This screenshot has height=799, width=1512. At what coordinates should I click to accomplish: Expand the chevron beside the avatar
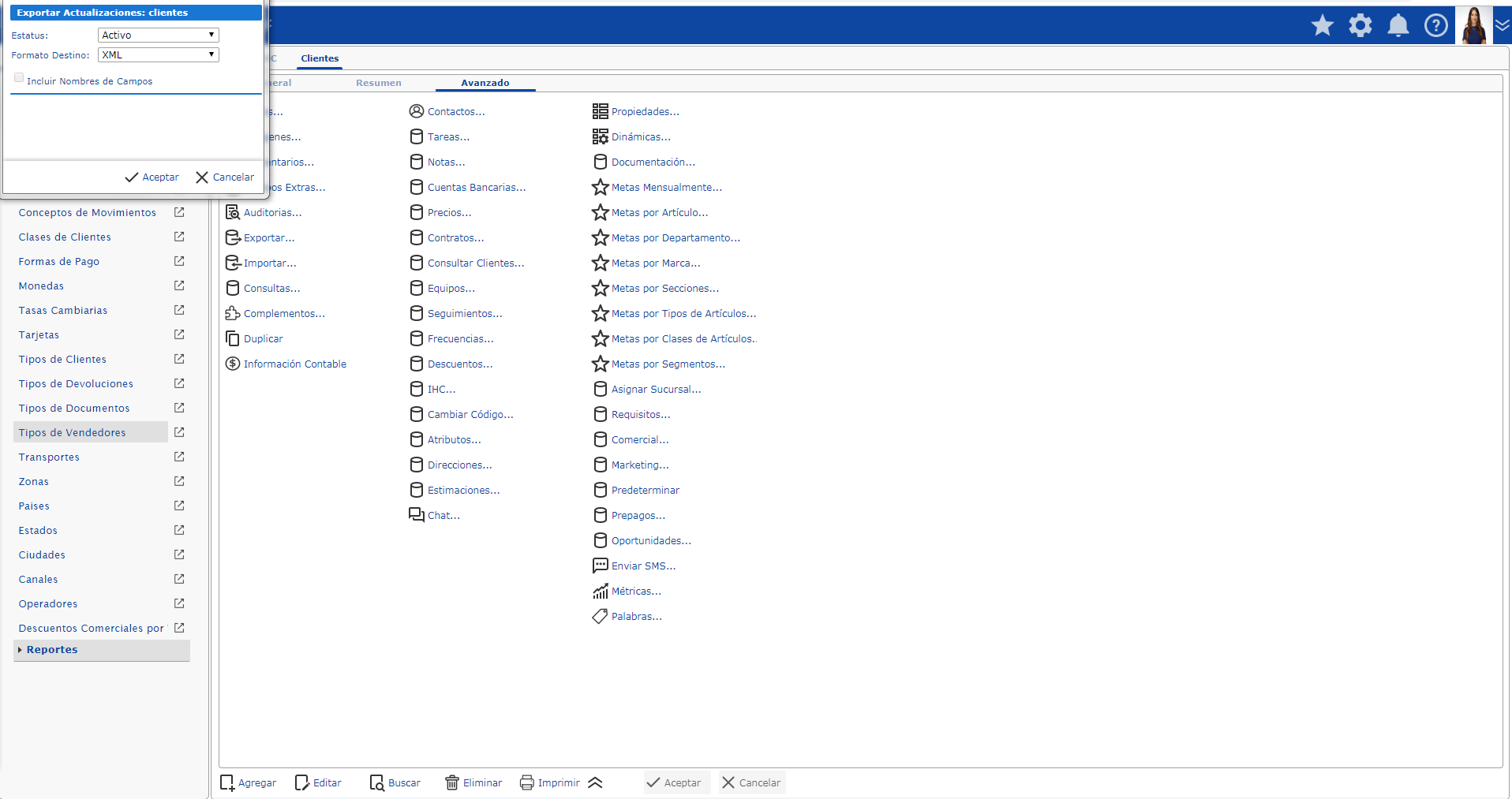coord(1503,25)
